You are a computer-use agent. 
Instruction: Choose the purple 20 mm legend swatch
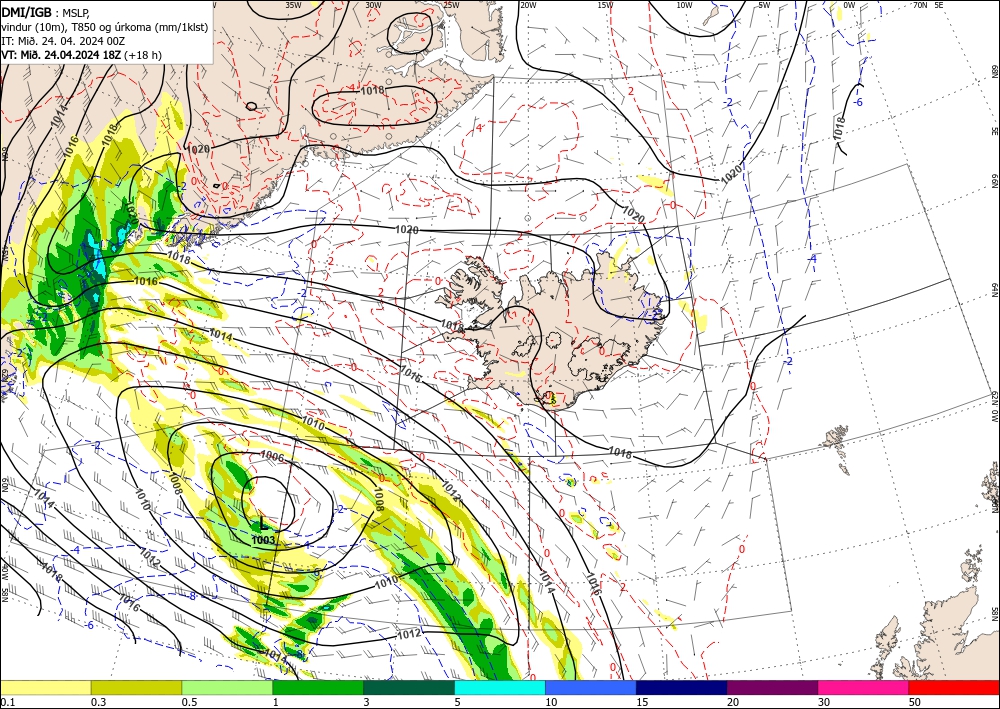click(772, 687)
